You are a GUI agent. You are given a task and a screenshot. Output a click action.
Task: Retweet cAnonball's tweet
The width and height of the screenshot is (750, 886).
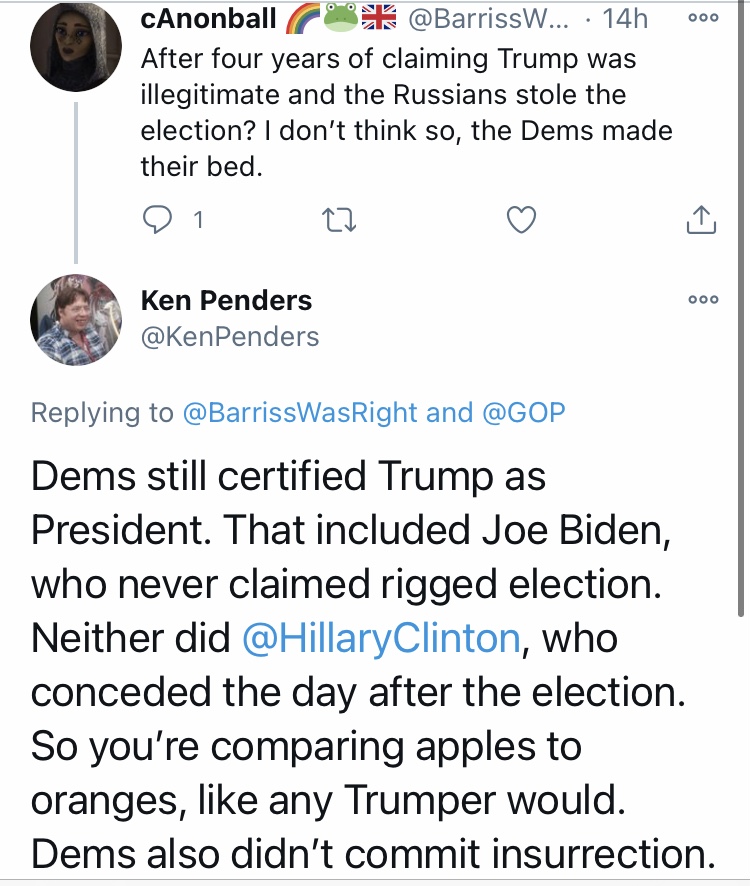pos(339,220)
